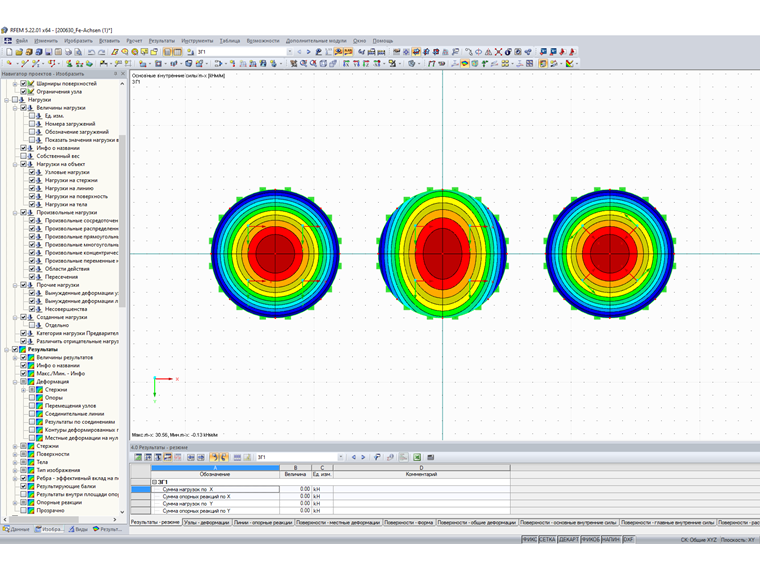Viewport: 760px width, 570px height.
Task: Enable the 'Опоры' deformation checkbox
Action: (32, 397)
